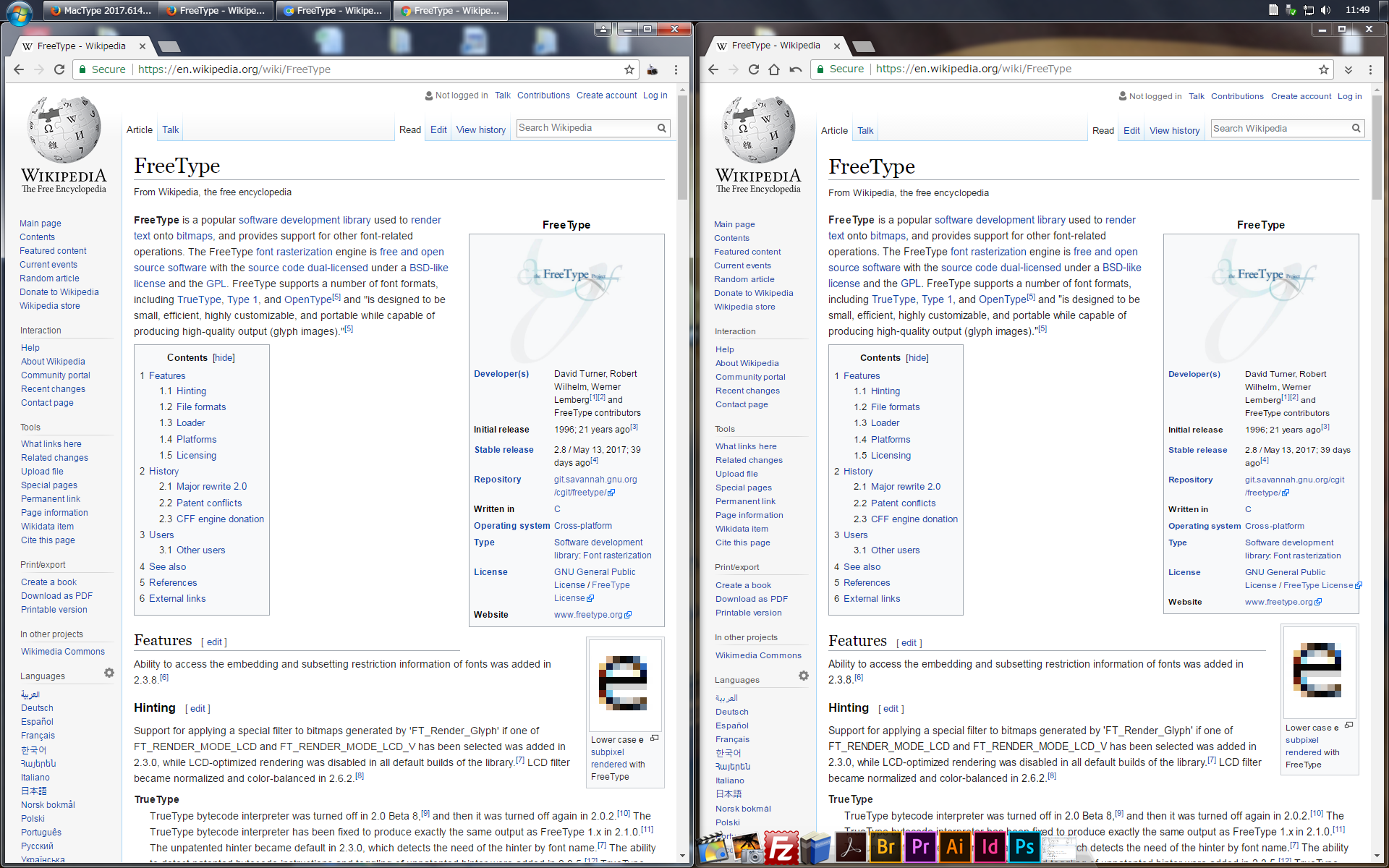Open the Hinting contents link in left window

(x=191, y=391)
